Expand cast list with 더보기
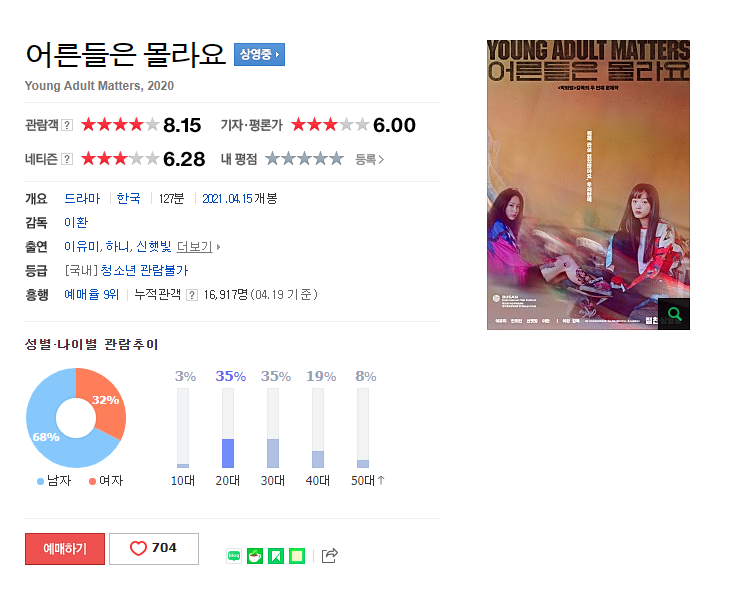This screenshot has width=738, height=613. pyautogui.click(x=198, y=246)
